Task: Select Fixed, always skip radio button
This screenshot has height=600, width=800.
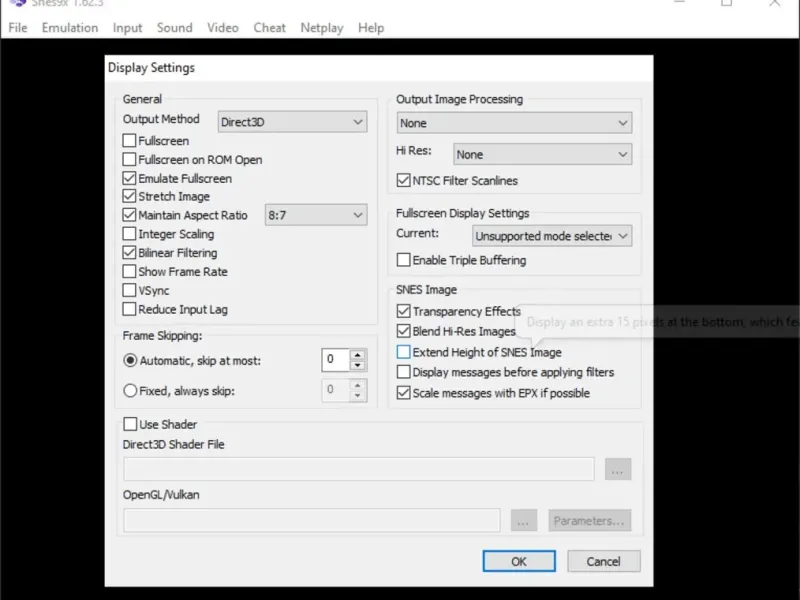Action: click(x=130, y=391)
